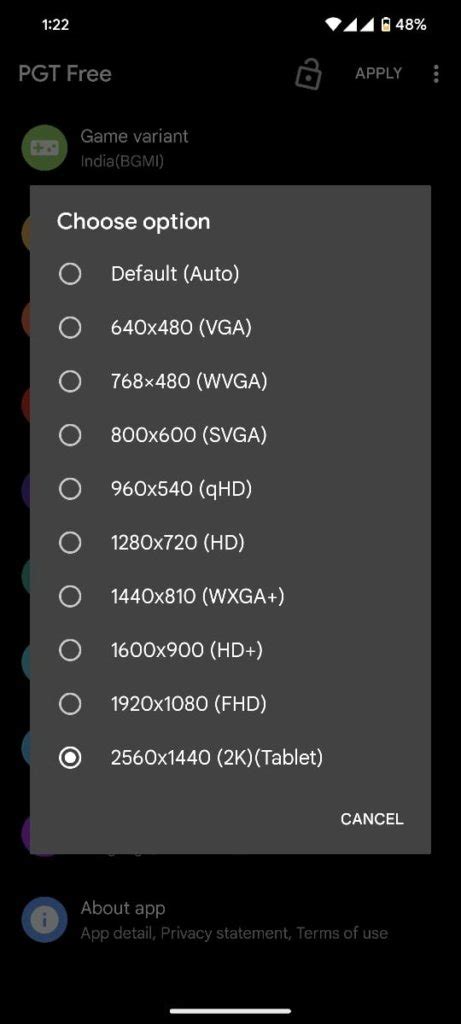This screenshot has width=461, height=1024.
Task: Open the Game variant setting
Action: [230, 148]
